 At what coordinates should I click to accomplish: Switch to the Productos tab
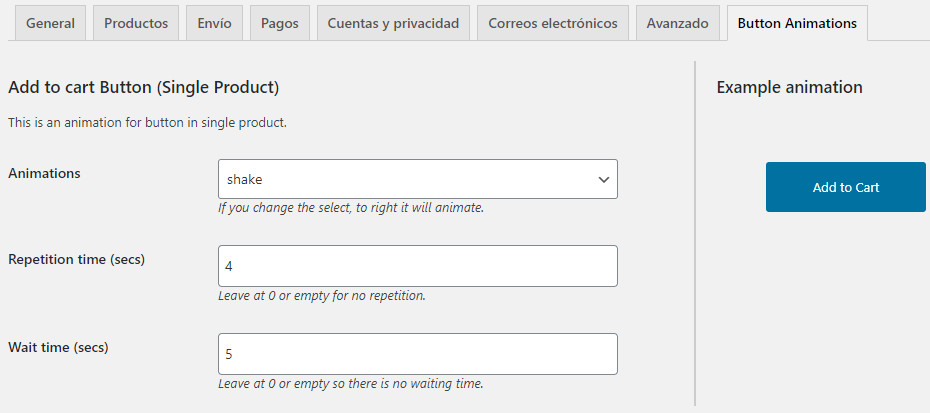click(136, 24)
